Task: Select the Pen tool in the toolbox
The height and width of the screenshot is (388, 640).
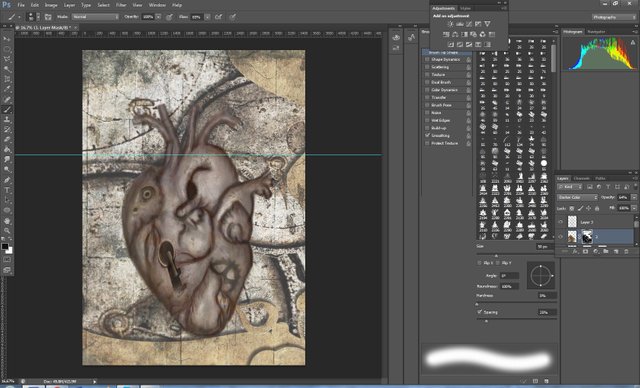Action: [x=7, y=180]
